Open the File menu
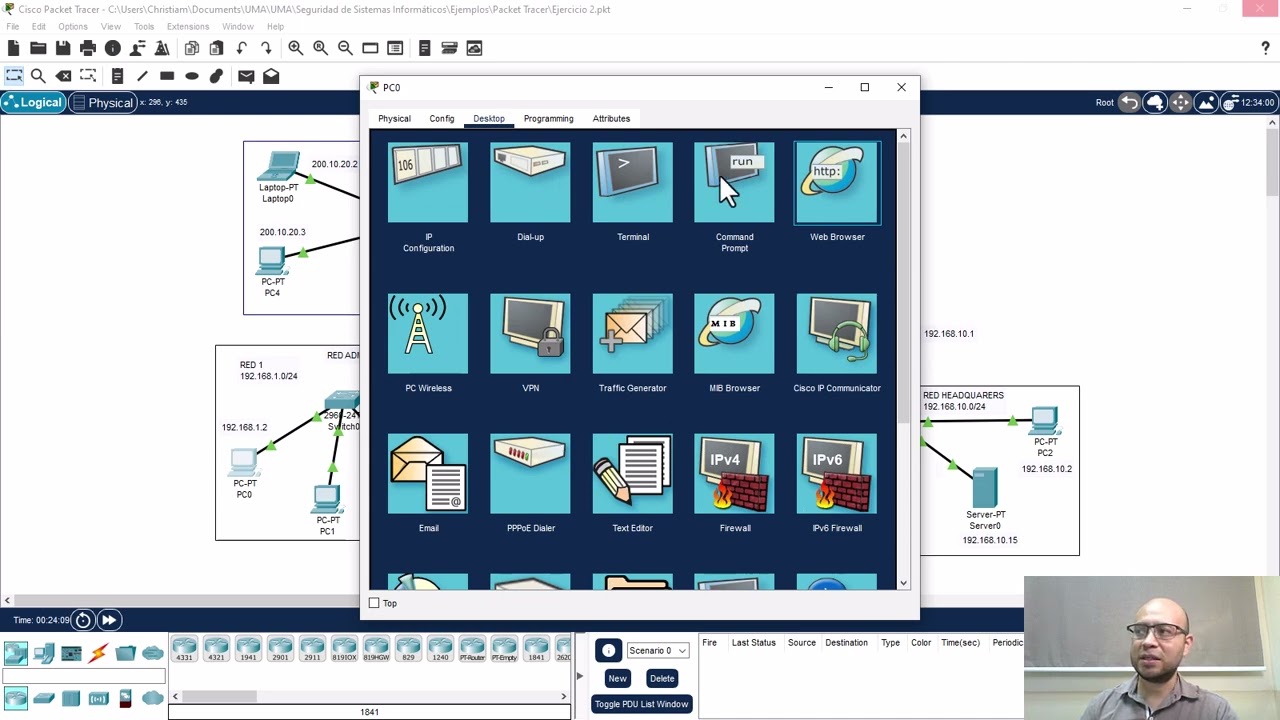This screenshot has height=720, width=1280. pos(13,26)
